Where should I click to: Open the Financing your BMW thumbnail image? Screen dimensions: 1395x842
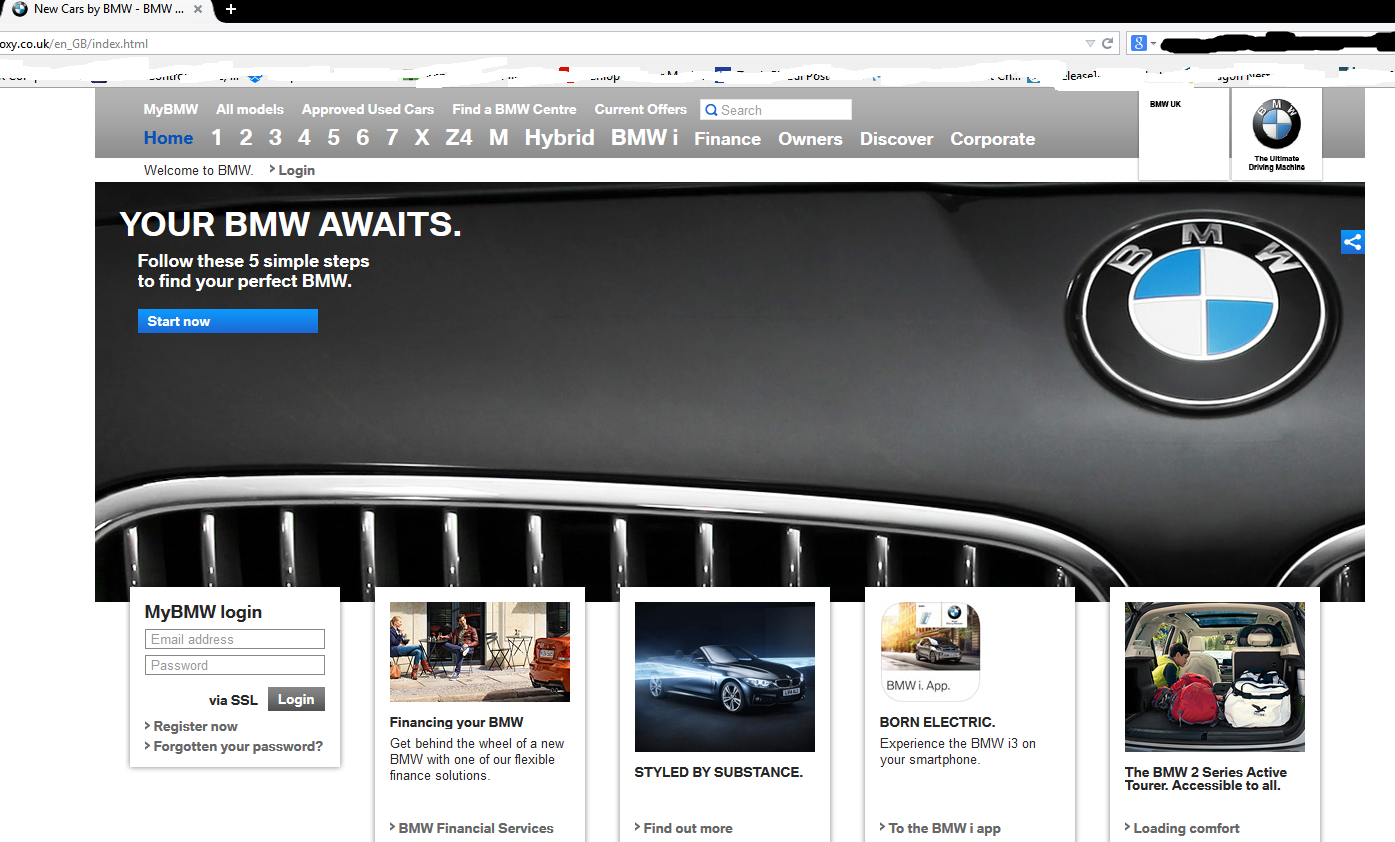[480, 652]
